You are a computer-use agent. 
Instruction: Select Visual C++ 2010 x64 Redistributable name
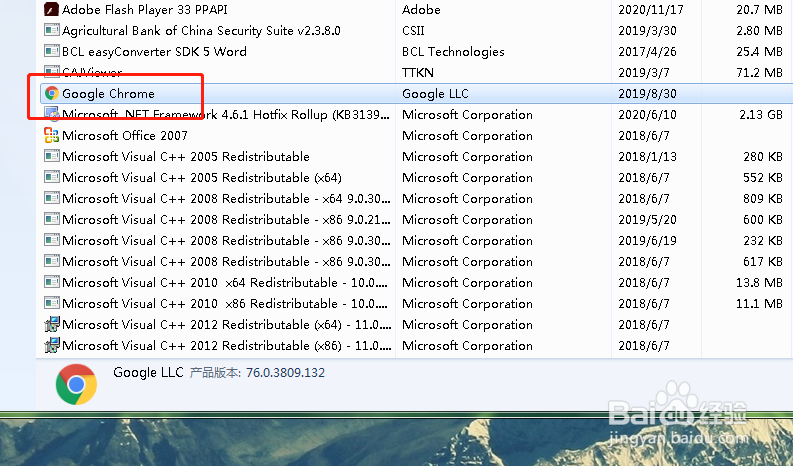[x=225, y=282]
